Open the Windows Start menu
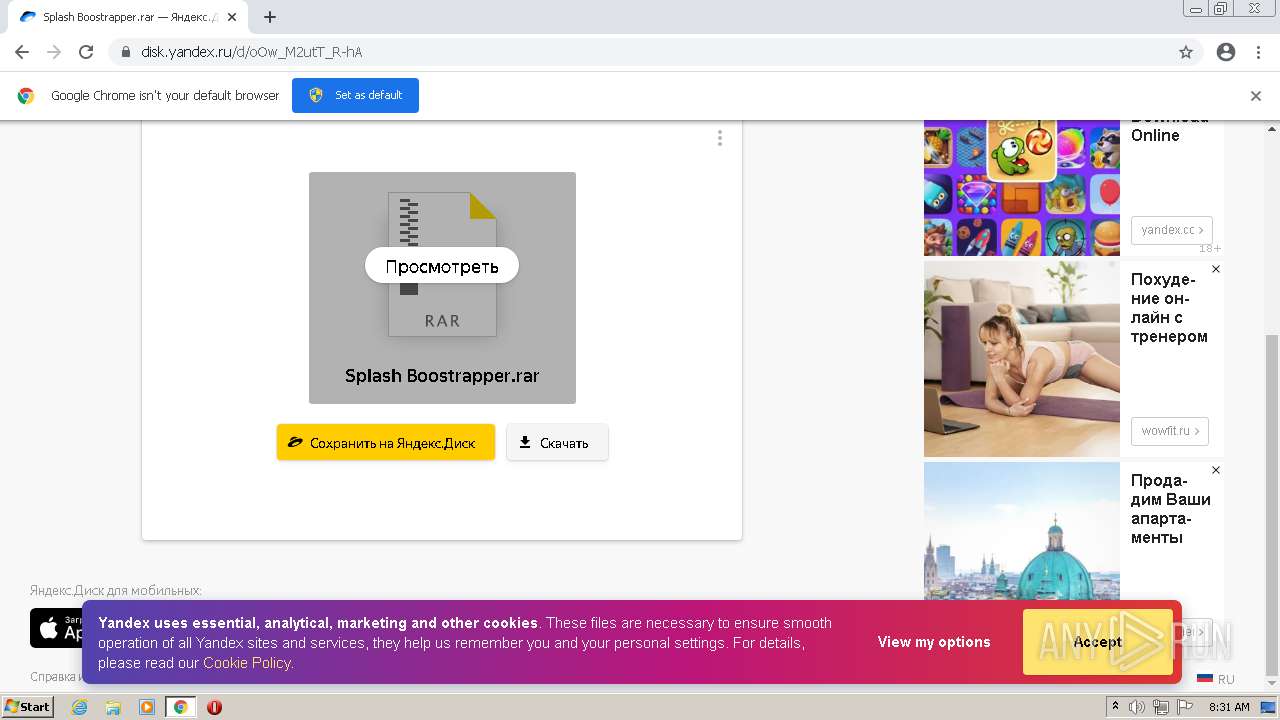This screenshot has width=1280, height=720. point(28,707)
